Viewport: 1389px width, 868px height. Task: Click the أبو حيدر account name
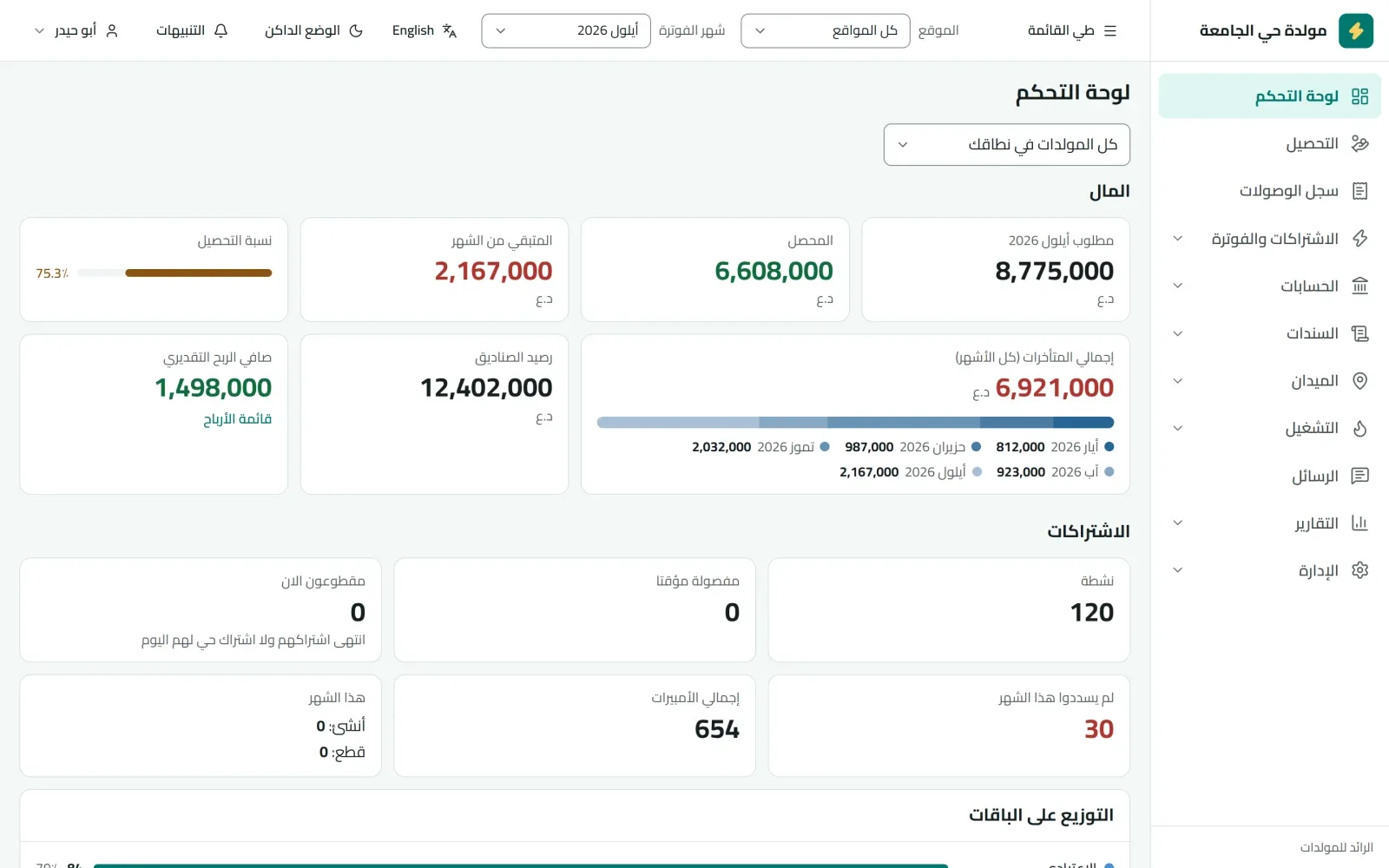coord(76,30)
